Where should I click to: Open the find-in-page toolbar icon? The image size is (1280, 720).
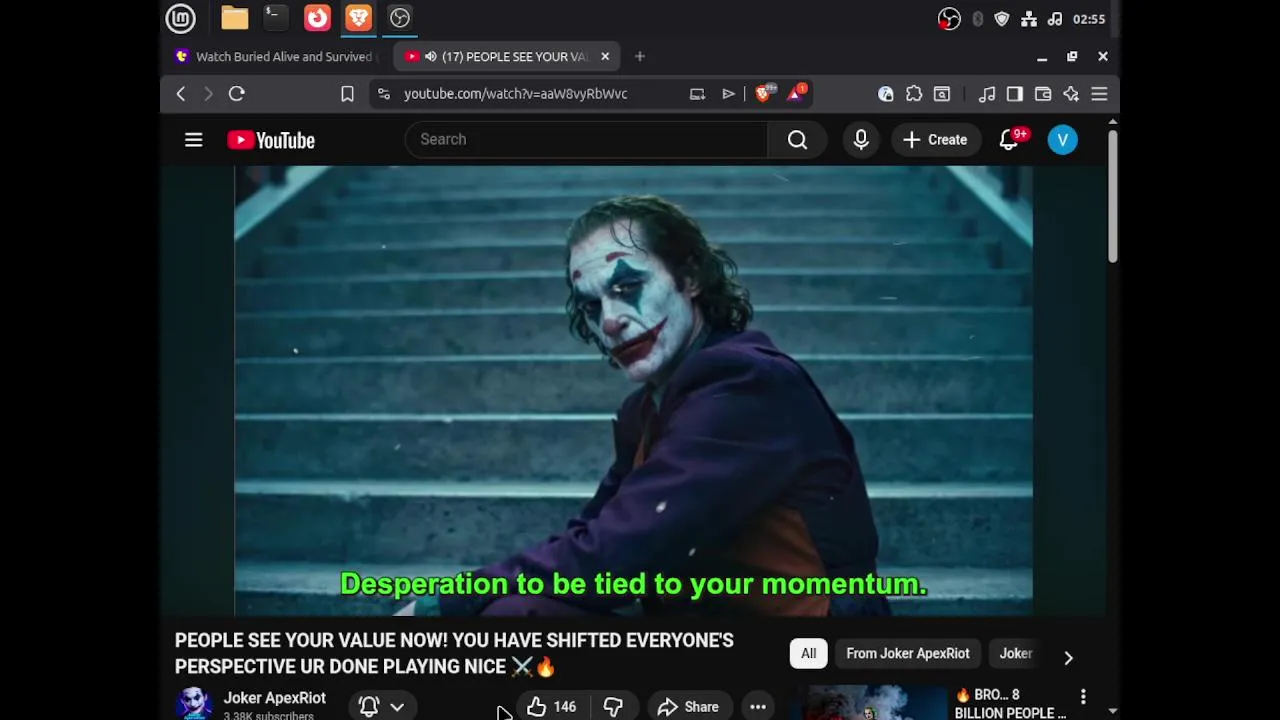point(942,94)
